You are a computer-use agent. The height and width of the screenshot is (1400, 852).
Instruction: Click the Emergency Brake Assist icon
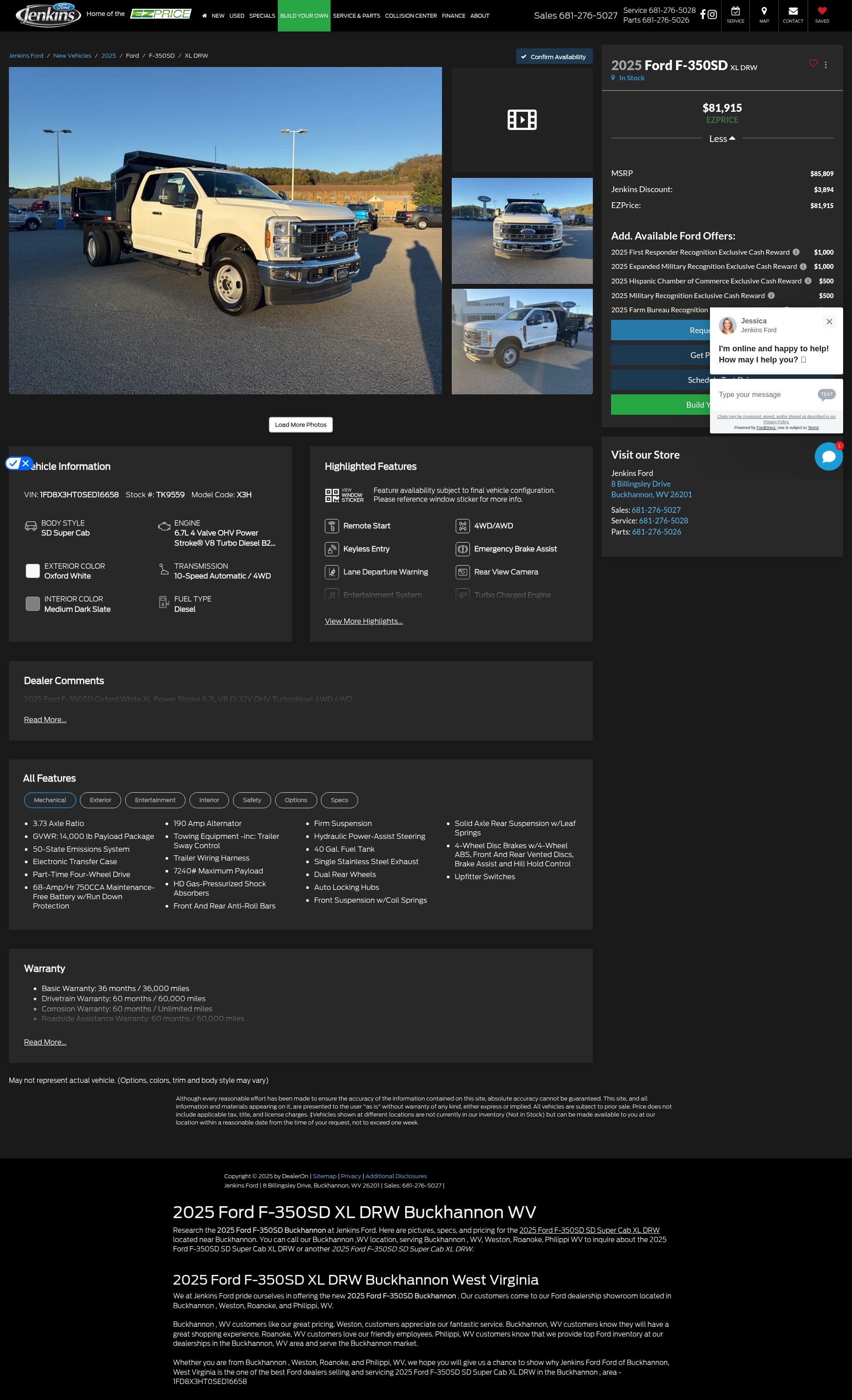tap(463, 549)
